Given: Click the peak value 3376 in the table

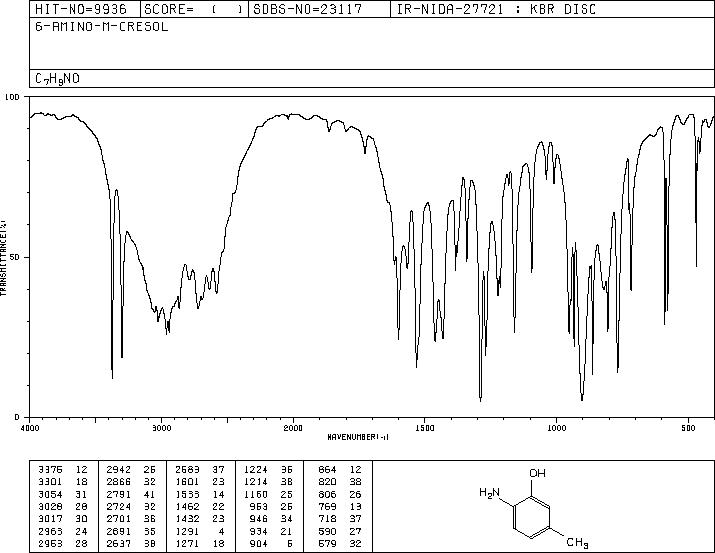Looking at the screenshot, I should click(x=50, y=470).
